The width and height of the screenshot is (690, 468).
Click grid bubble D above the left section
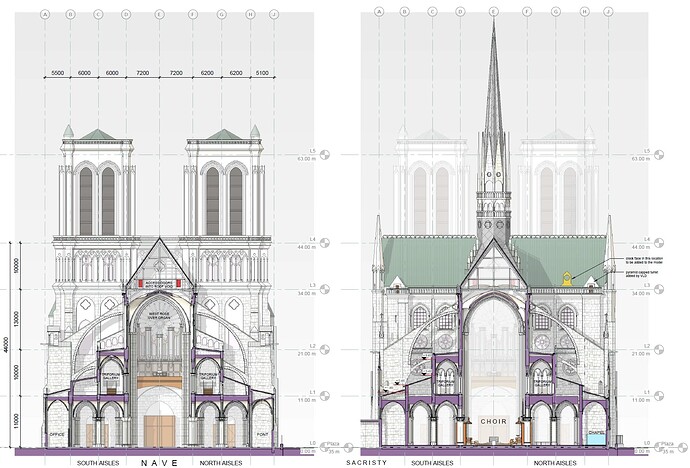tap(126, 15)
